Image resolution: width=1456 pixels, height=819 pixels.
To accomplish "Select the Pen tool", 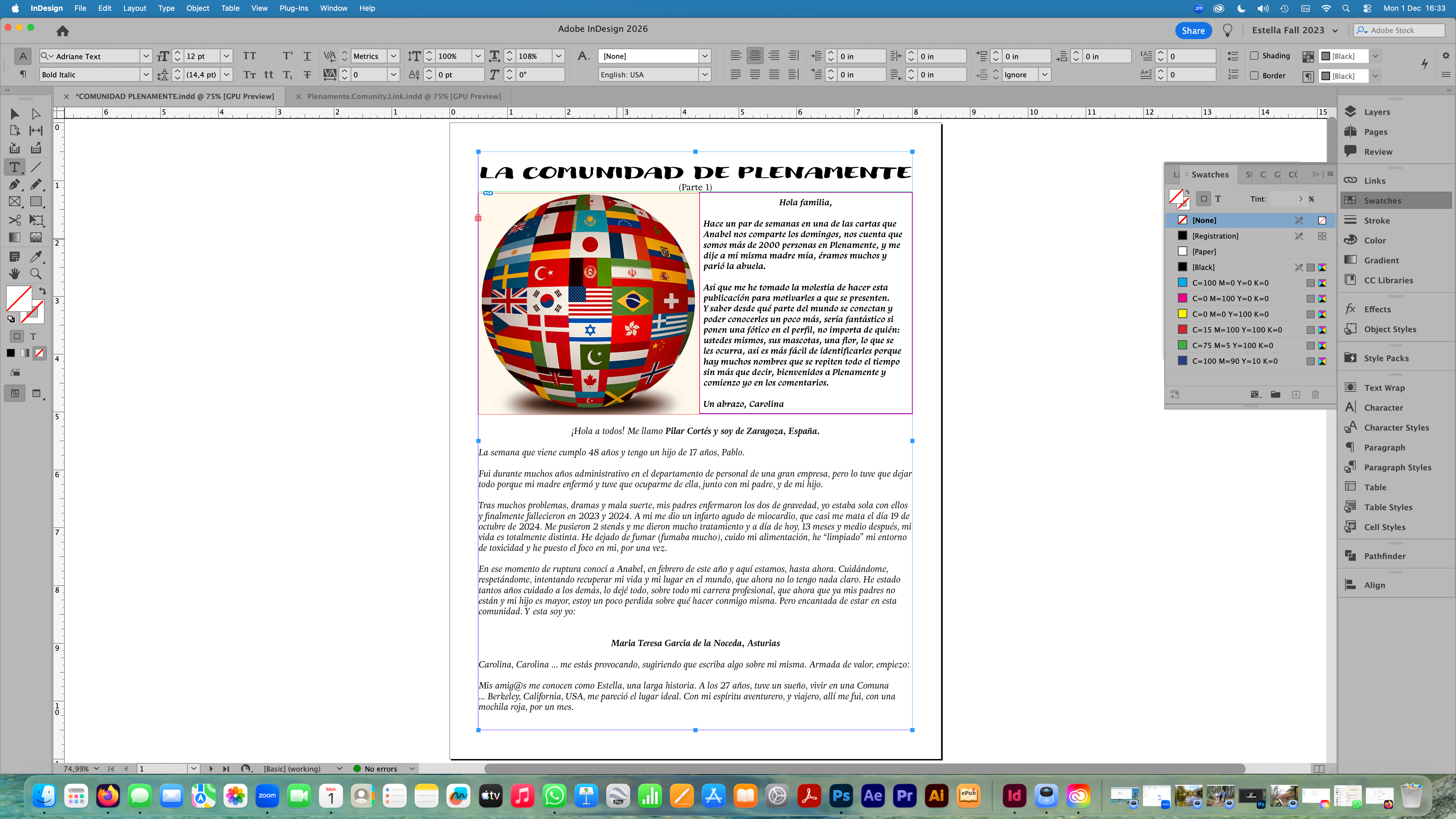I will coord(15,184).
